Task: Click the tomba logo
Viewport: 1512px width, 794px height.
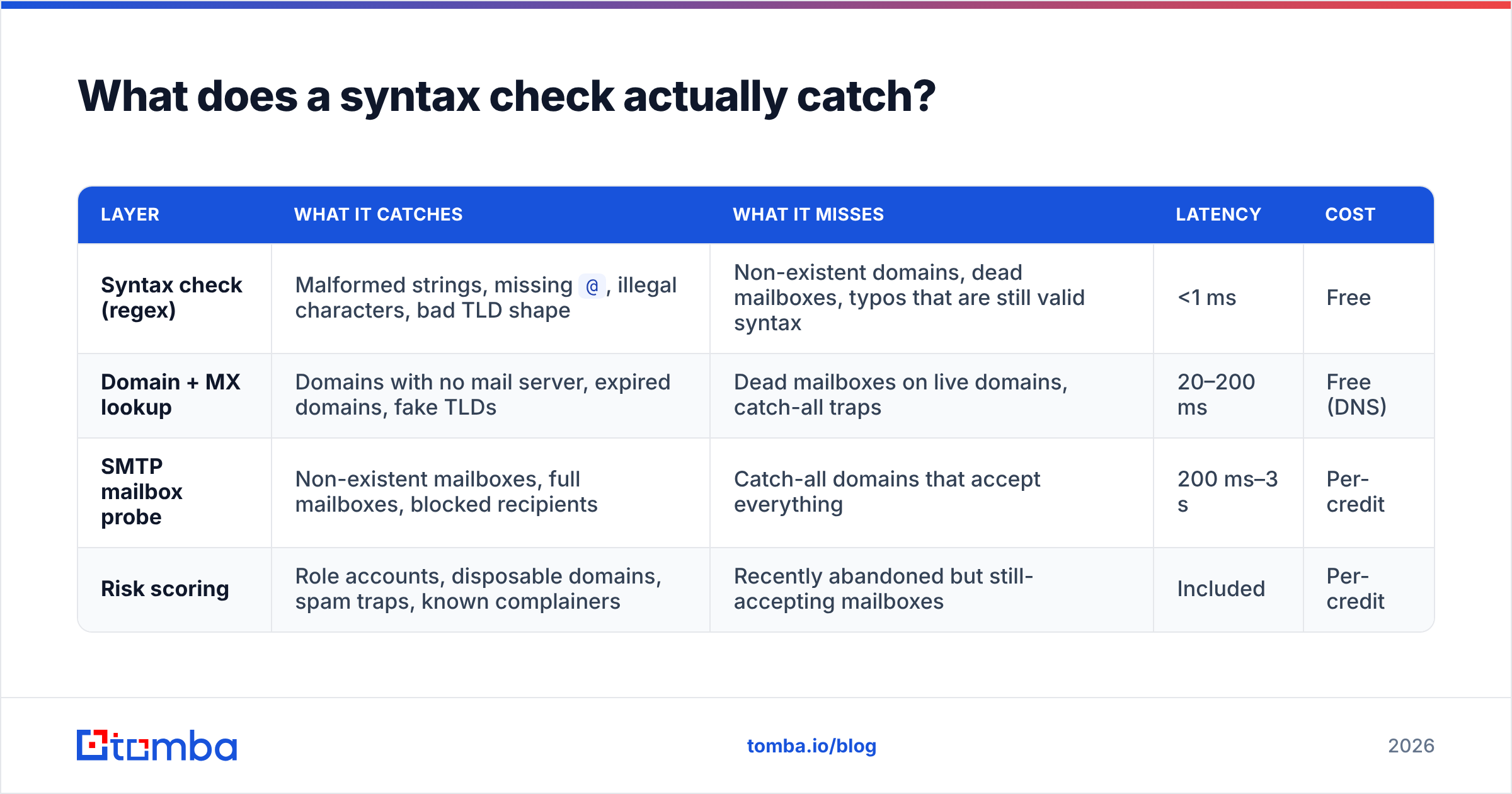Action: [x=157, y=745]
